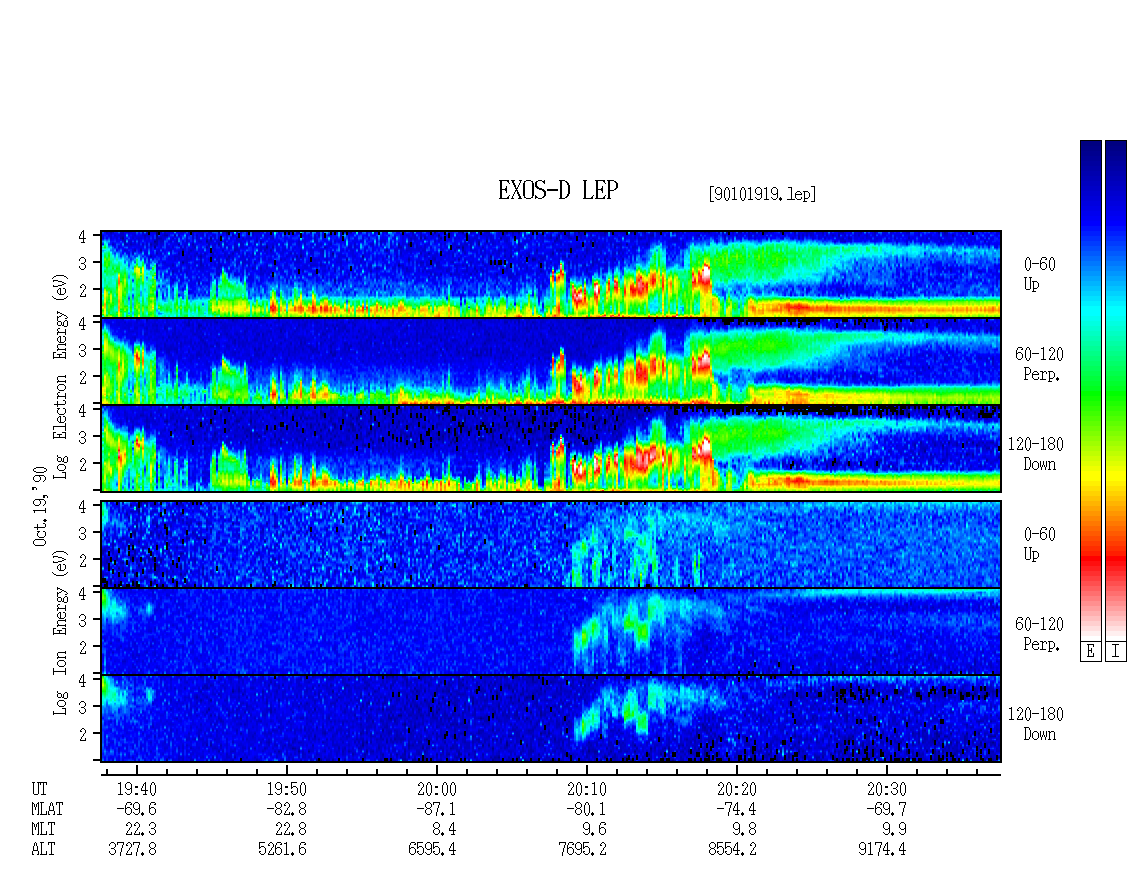1130x875 pixels.
Task: Select the altitude value 3727.8
Action: coord(133,850)
